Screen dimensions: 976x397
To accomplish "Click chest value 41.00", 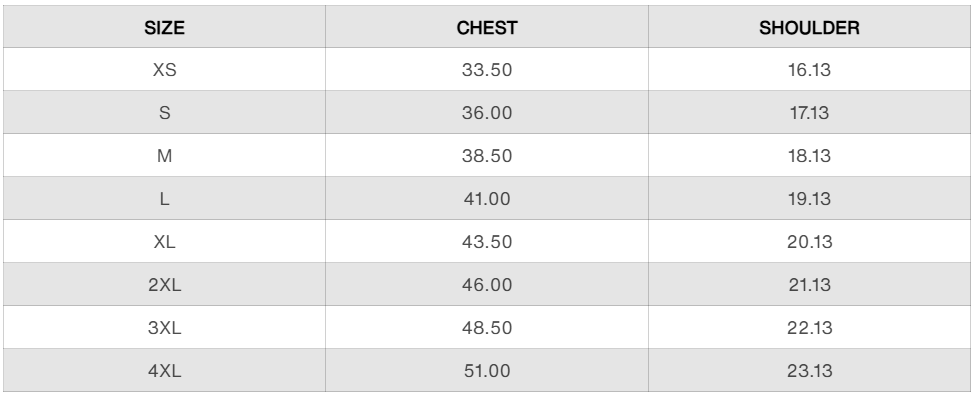I will pyautogui.click(x=487, y=198).
